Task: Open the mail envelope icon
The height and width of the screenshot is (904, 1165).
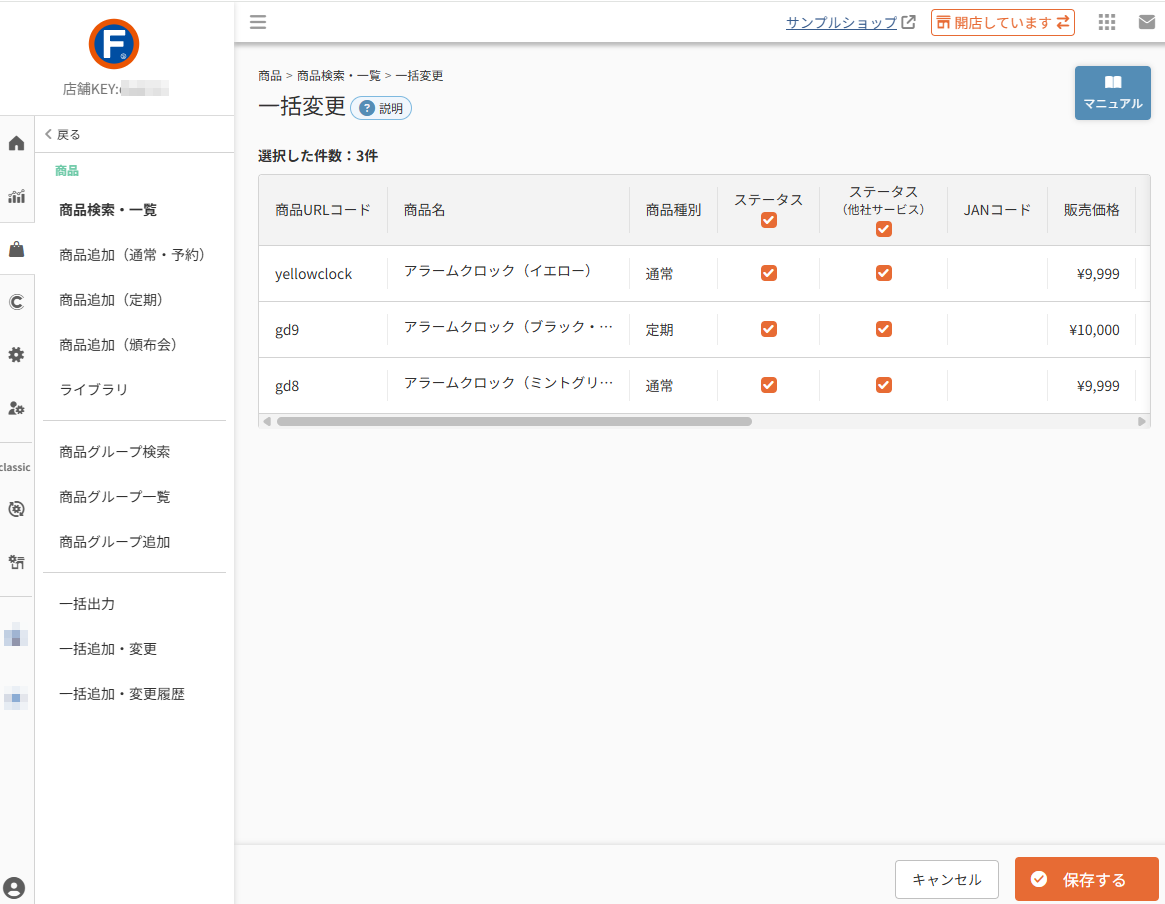Action: (1147, 22)
